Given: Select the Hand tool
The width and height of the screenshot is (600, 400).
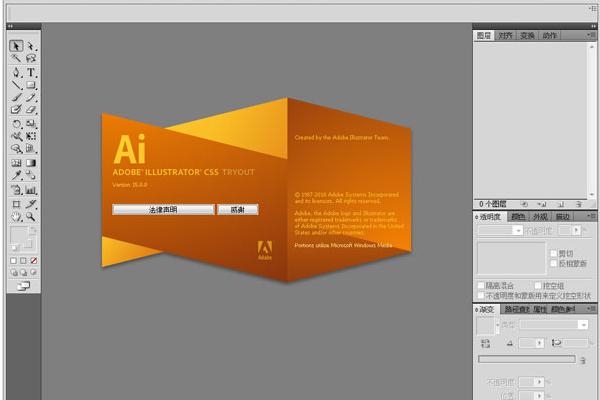Looking at the screenshot, I should 17,216.
